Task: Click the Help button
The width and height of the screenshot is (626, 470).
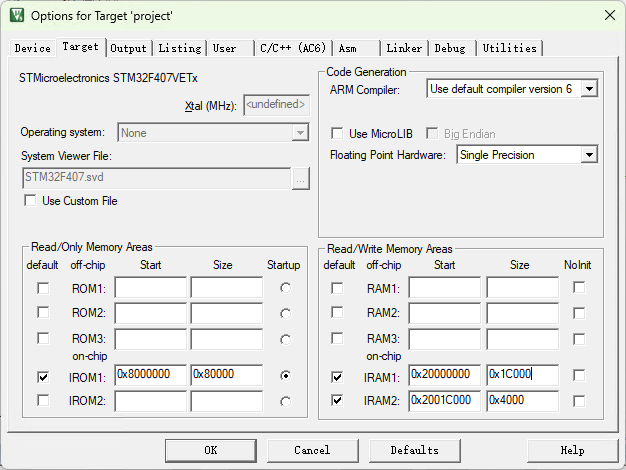Action: 572,450
